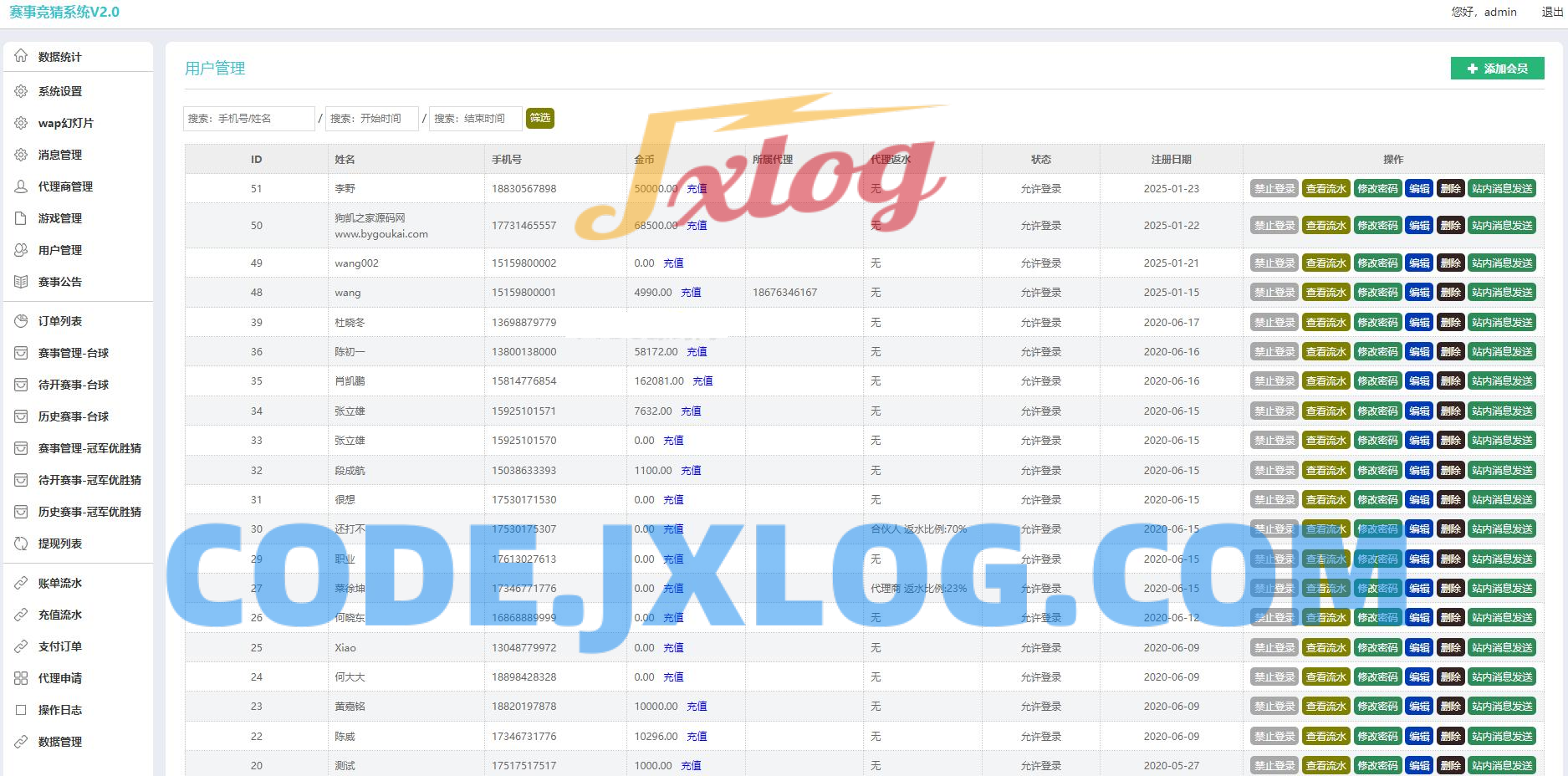Open 历史赛事-台球 menu item
The width and height of the screenshot is (1568, 776).
(x=74, y=416)
